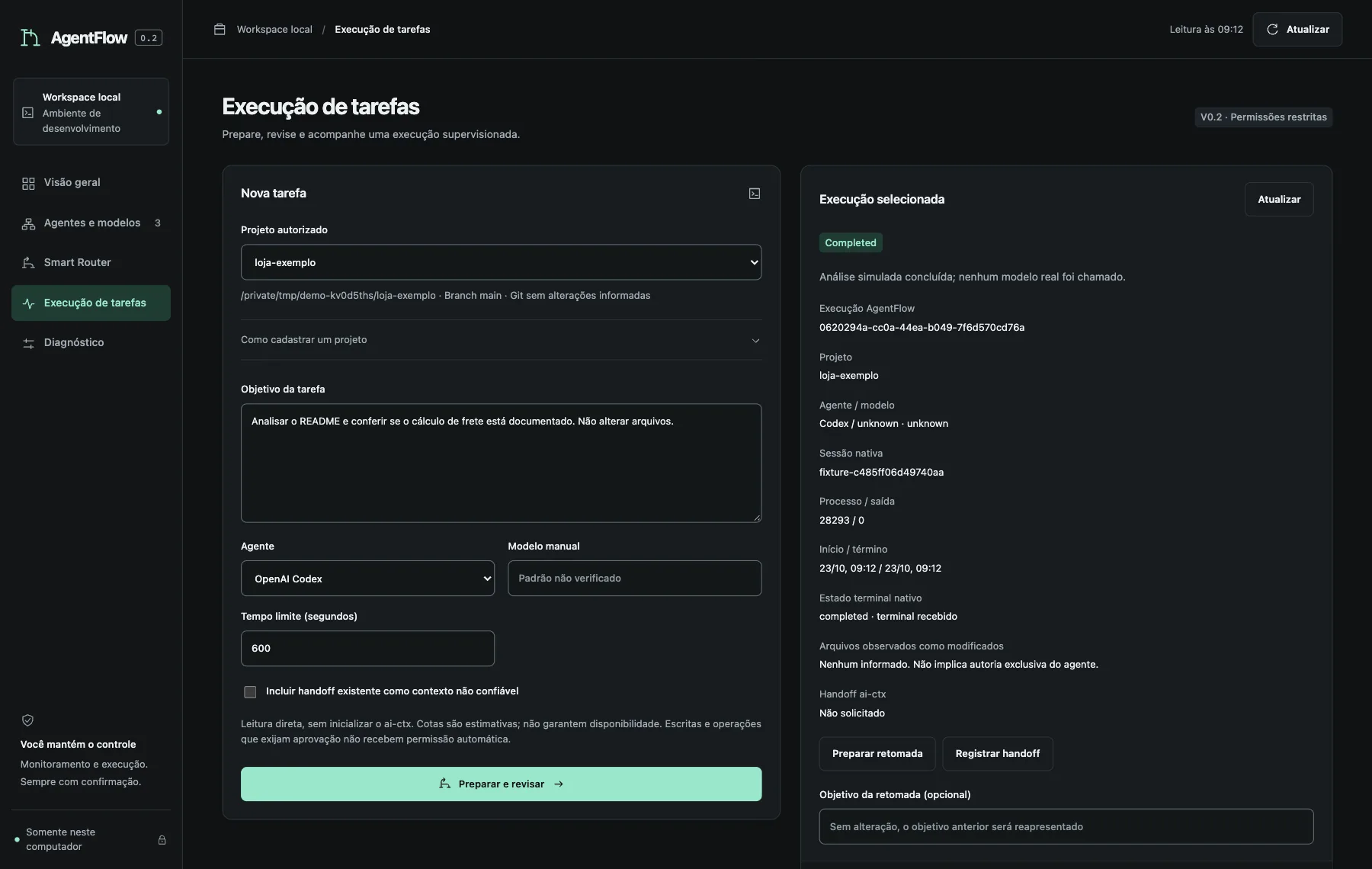Click the Registrar handoff button
This screenshot has width=1372, height=869.
pos(997,754)
